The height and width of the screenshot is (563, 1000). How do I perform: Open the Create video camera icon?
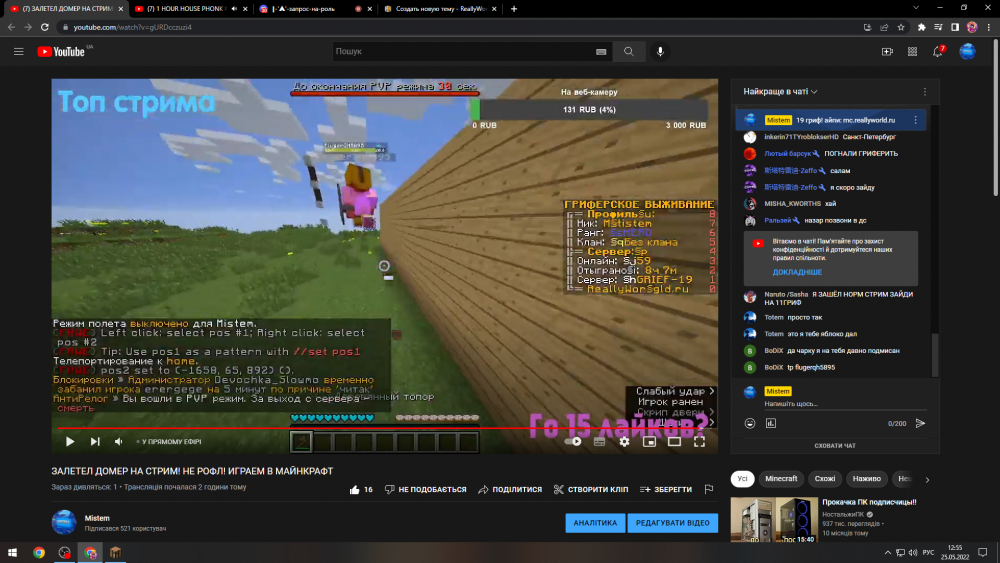pyautogui.click(x=887, y=52)
